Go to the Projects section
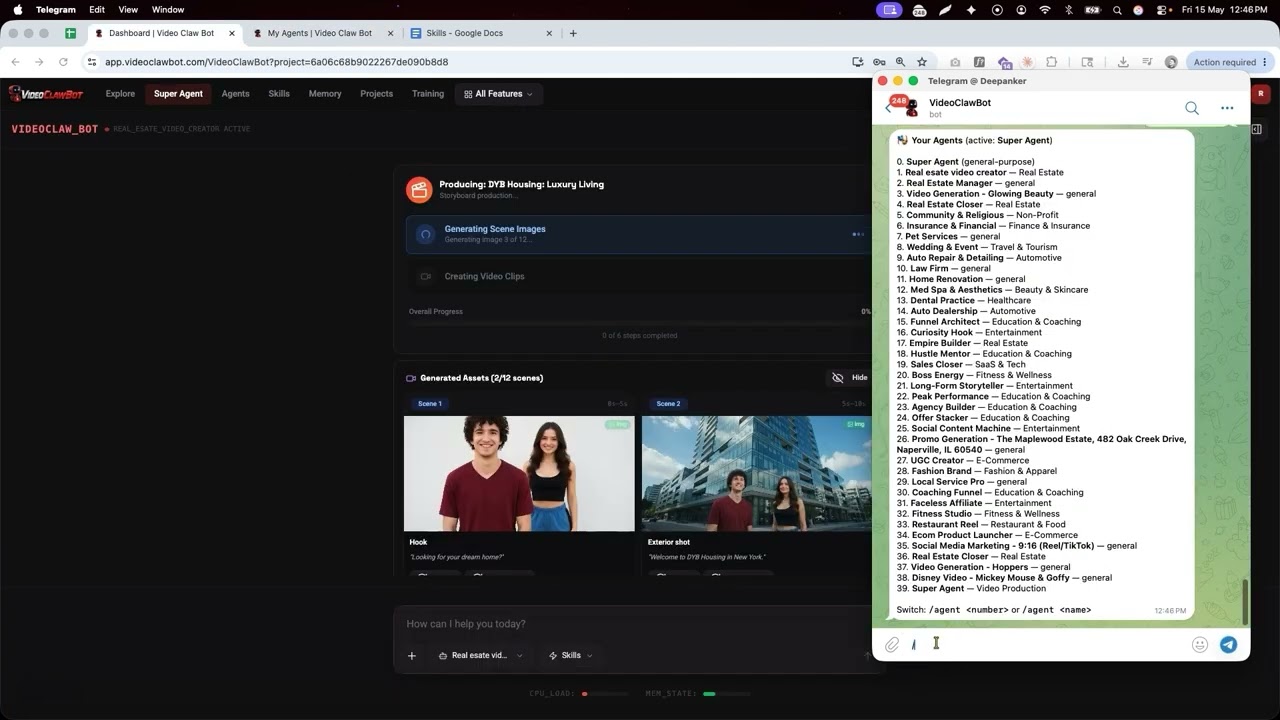The height and width of the screenshot is (720, 1280). click(377, 94)
